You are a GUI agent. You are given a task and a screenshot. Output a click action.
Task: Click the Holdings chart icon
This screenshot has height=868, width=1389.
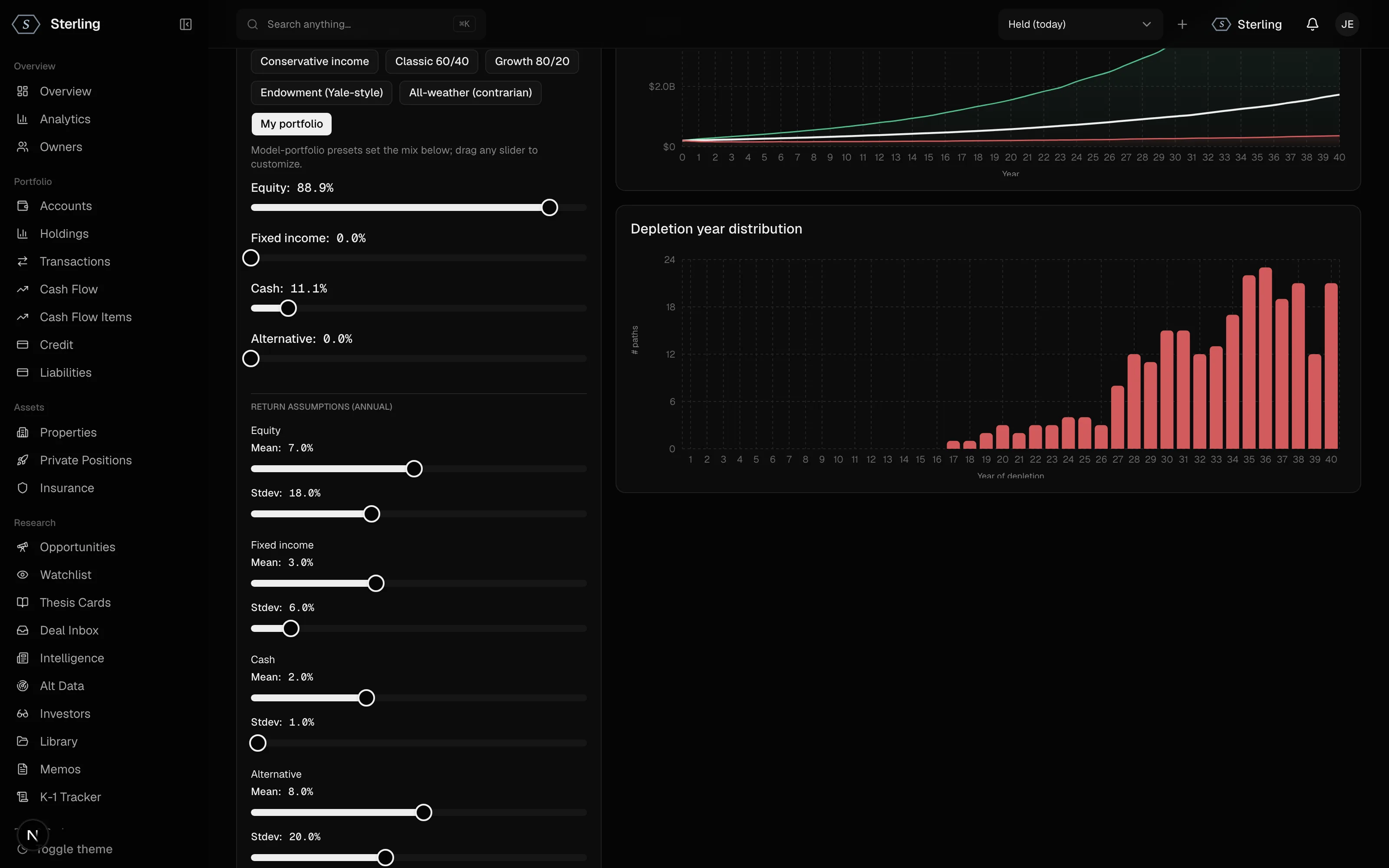23,233
